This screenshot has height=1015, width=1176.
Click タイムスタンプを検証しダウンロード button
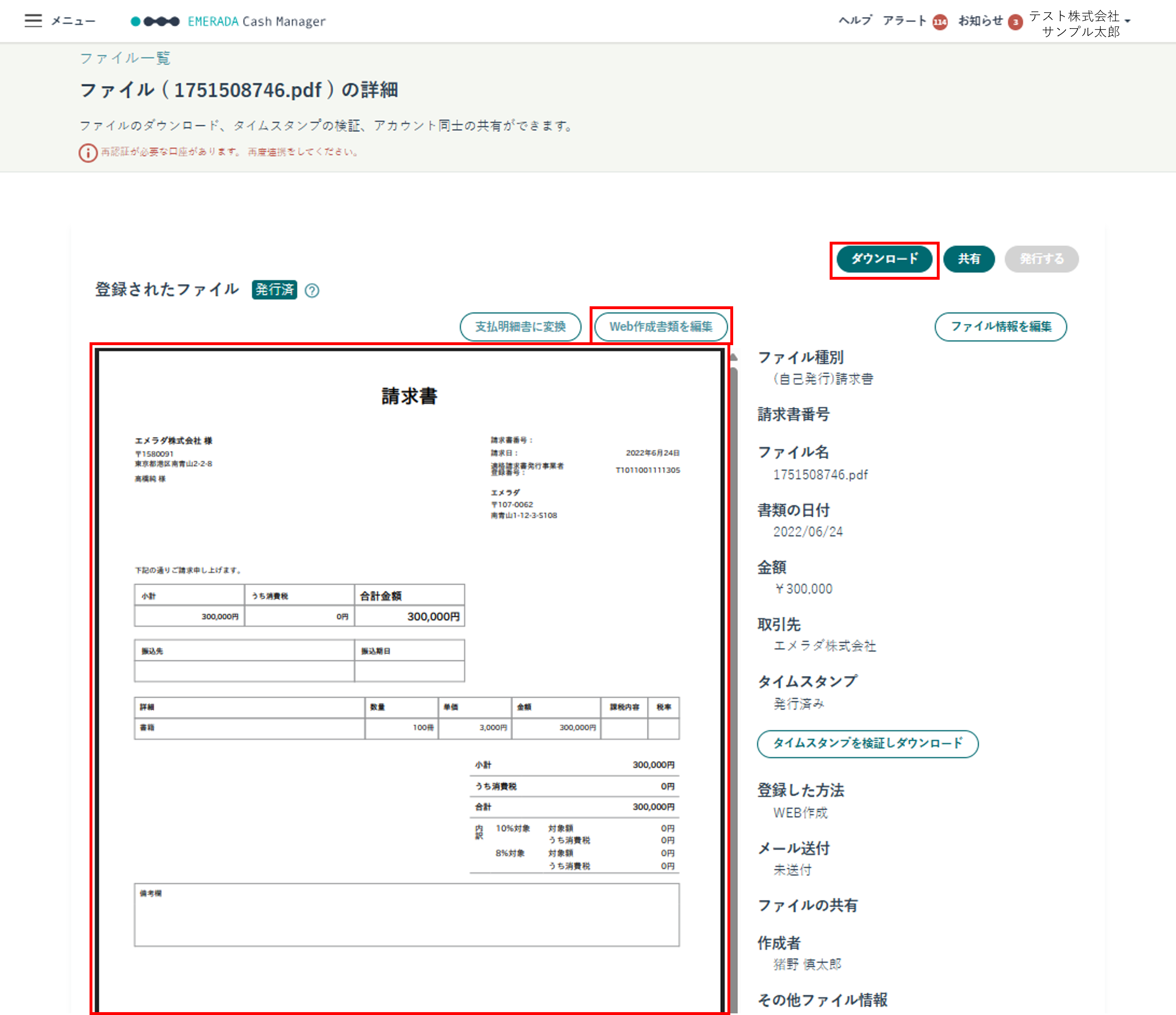868,743
